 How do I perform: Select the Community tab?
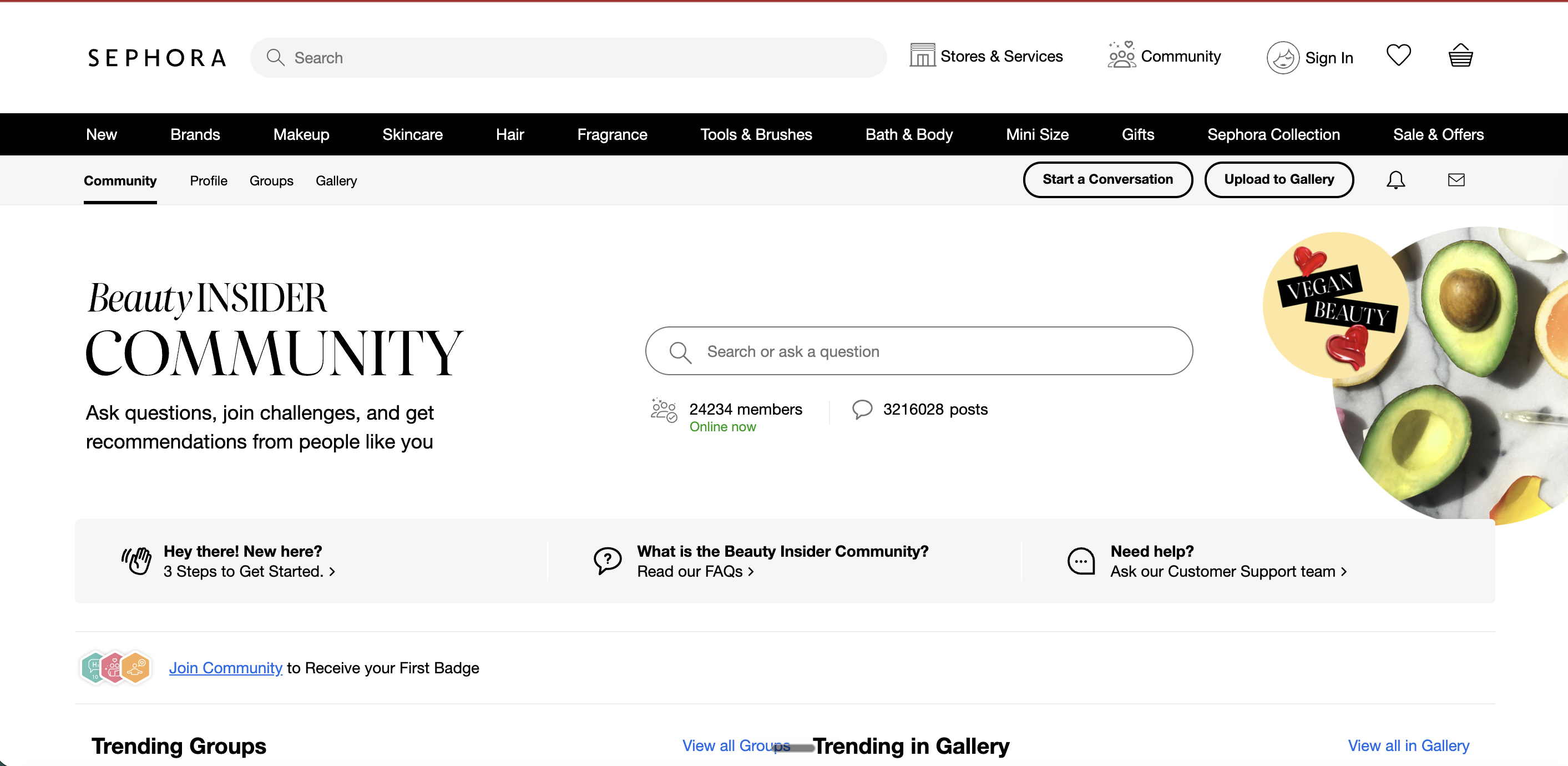(x=120, y=181)
